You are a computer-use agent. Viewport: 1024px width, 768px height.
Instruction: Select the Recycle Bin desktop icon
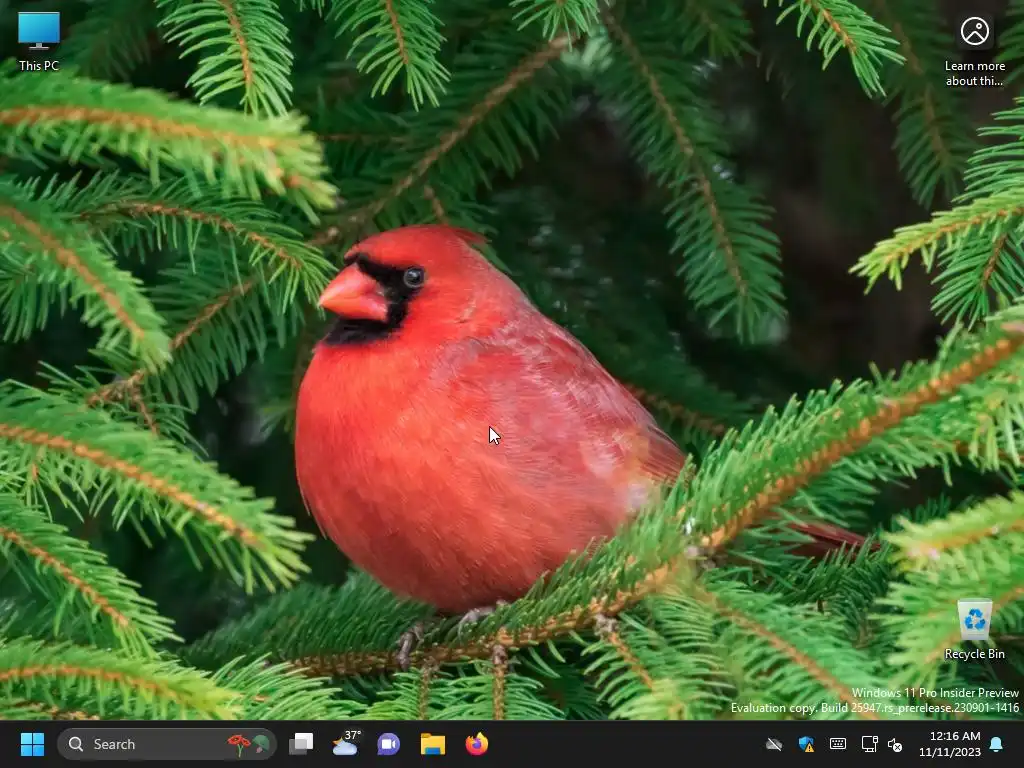974,629
